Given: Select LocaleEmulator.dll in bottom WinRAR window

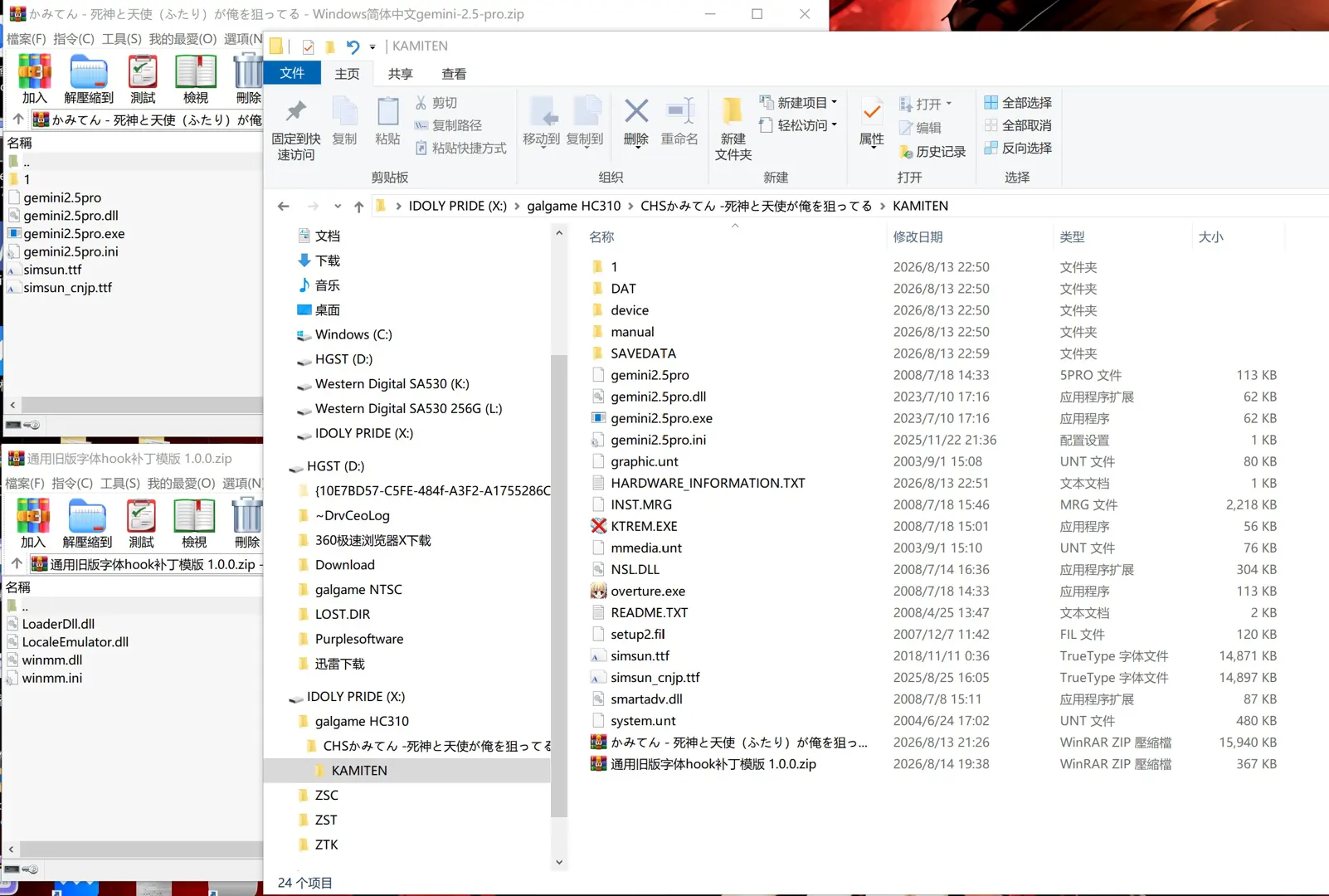Looking at the screenshot, I should (75, 642).
